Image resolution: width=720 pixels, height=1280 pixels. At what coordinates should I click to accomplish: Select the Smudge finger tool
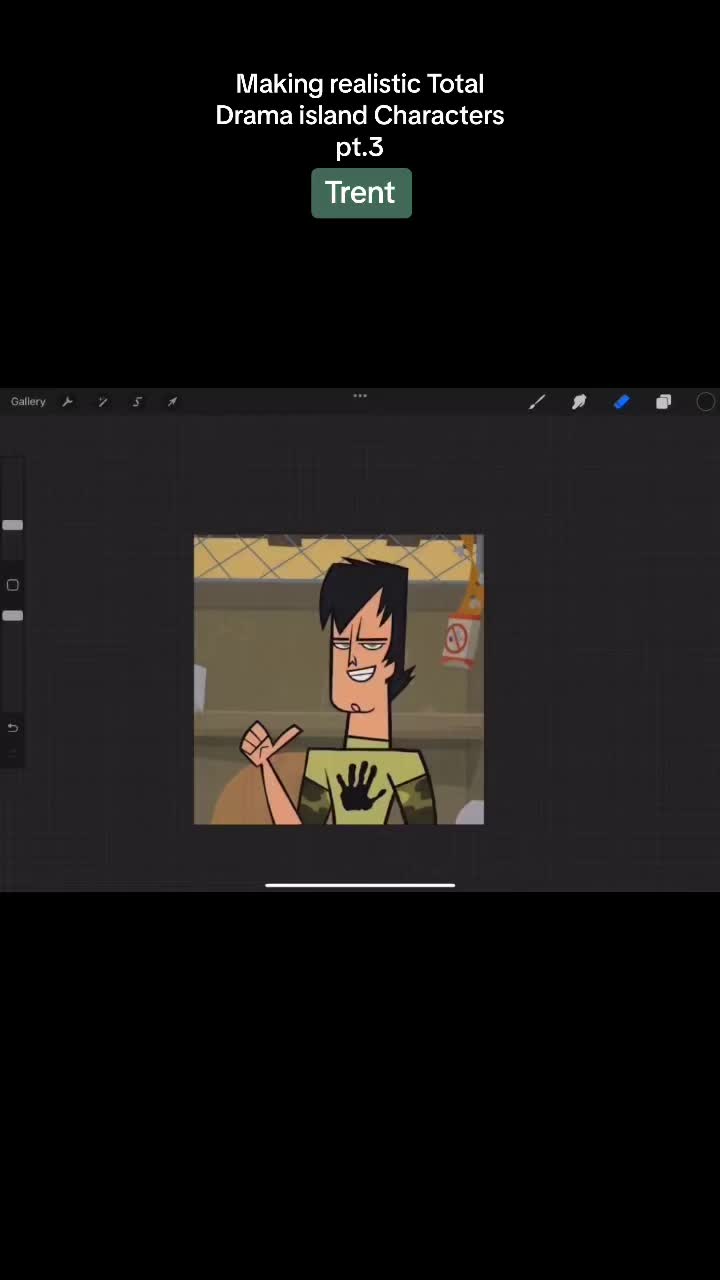point(579,402)
